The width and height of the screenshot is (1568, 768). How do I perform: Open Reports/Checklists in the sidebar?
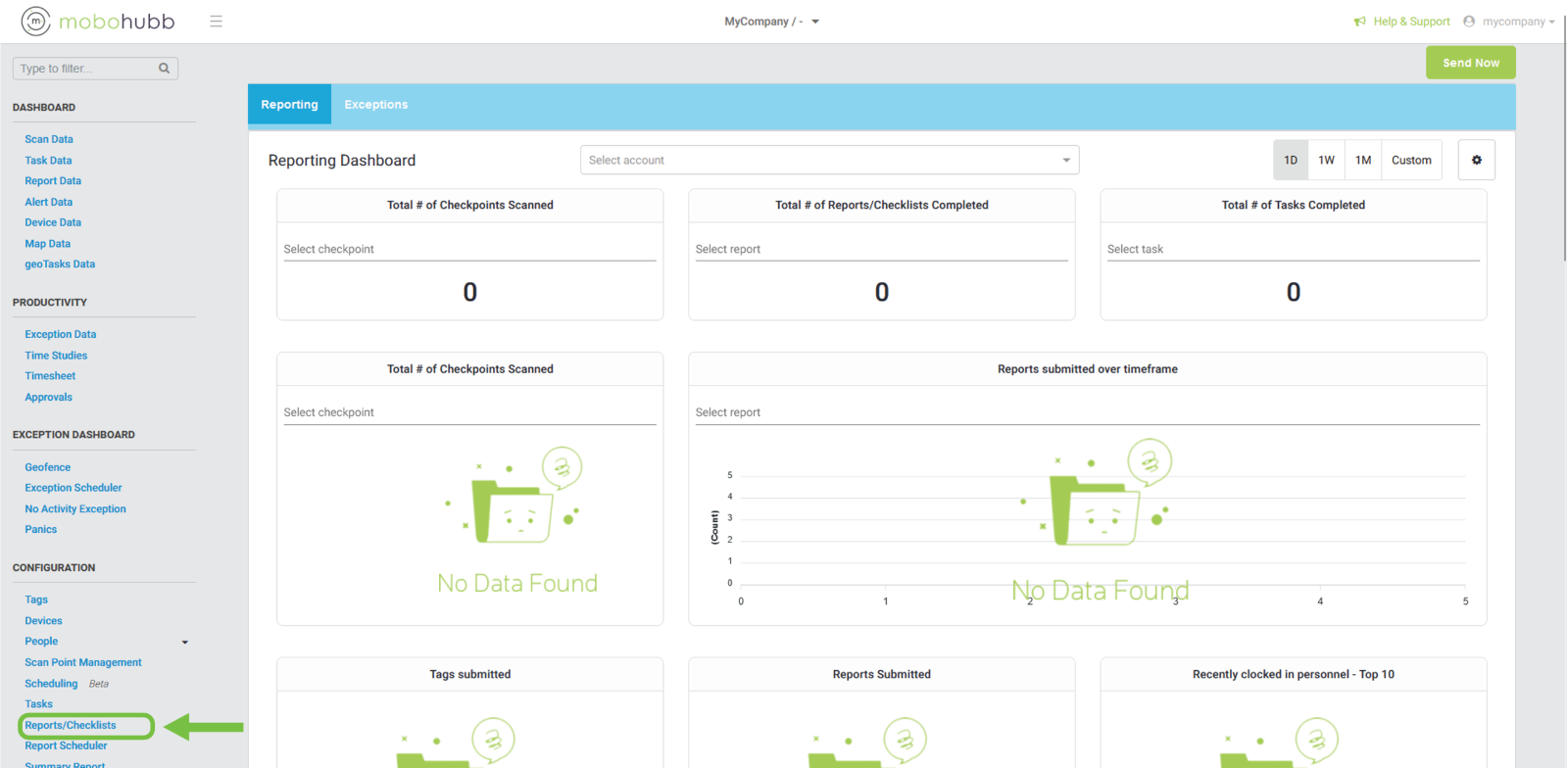(x=71, y=726)
